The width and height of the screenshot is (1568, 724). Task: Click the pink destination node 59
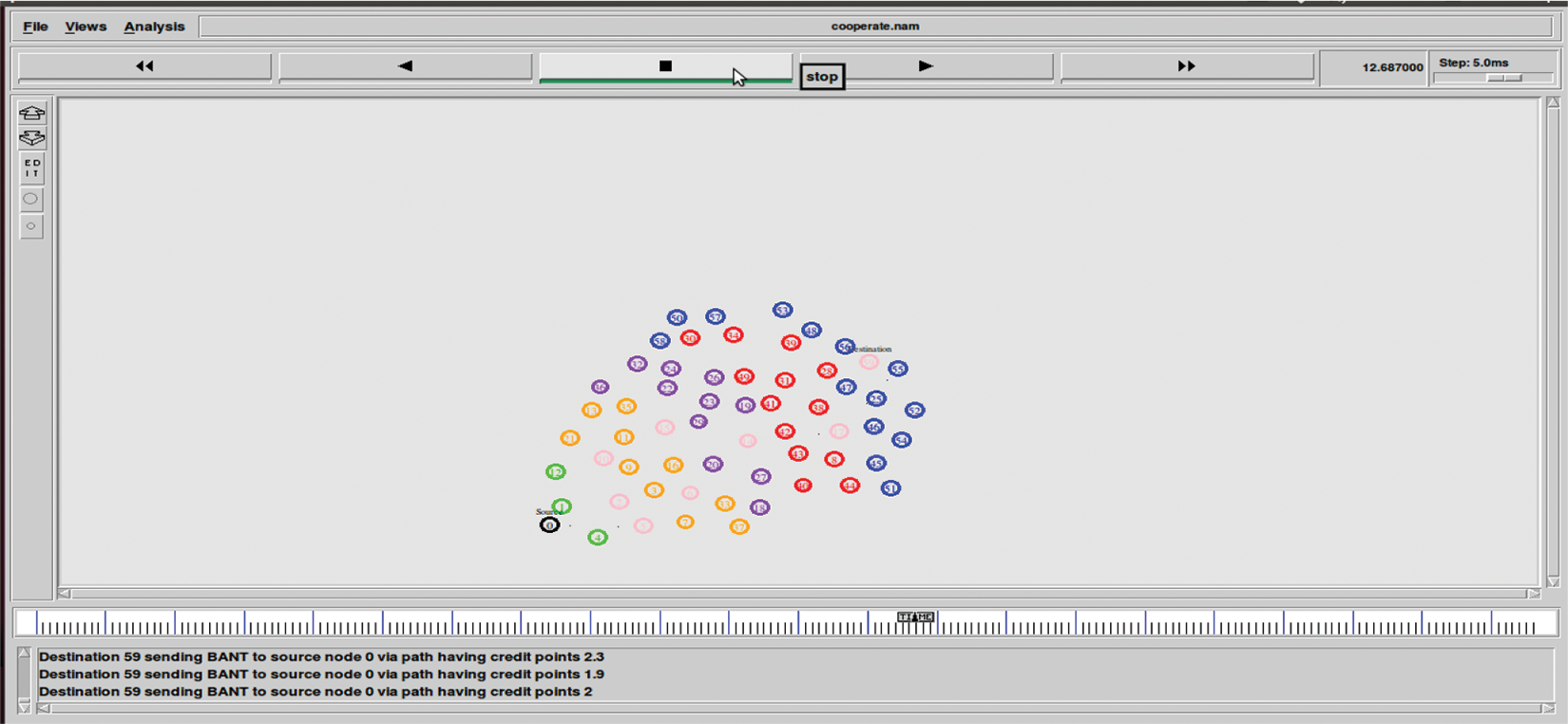869,362
